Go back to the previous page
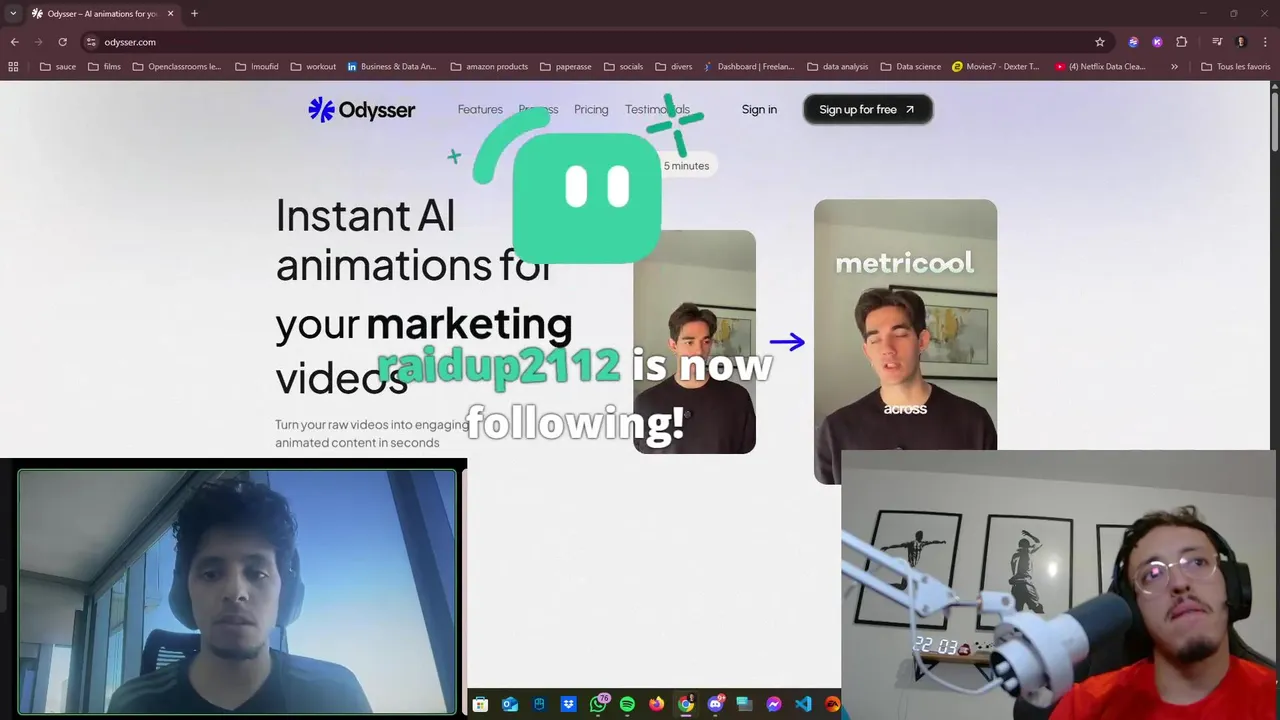The image size is (1280, 720). [x=14, y=42]
